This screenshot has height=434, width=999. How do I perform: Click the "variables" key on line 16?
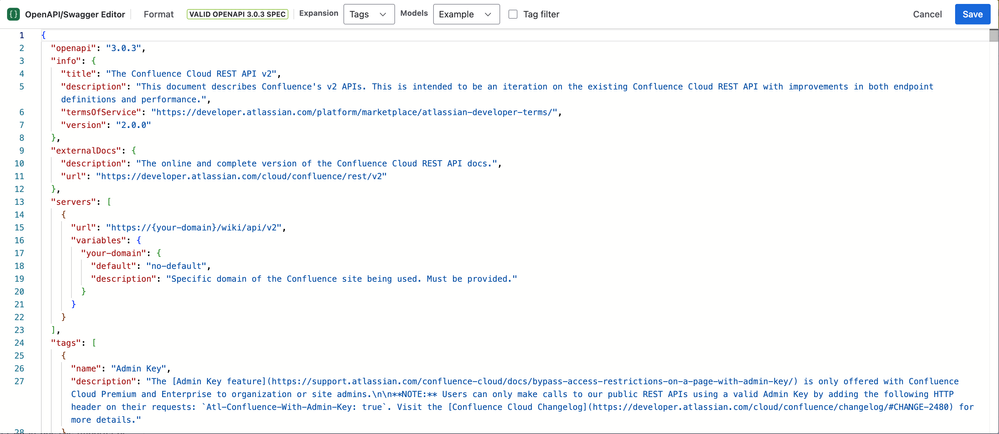tap(97, 240)
